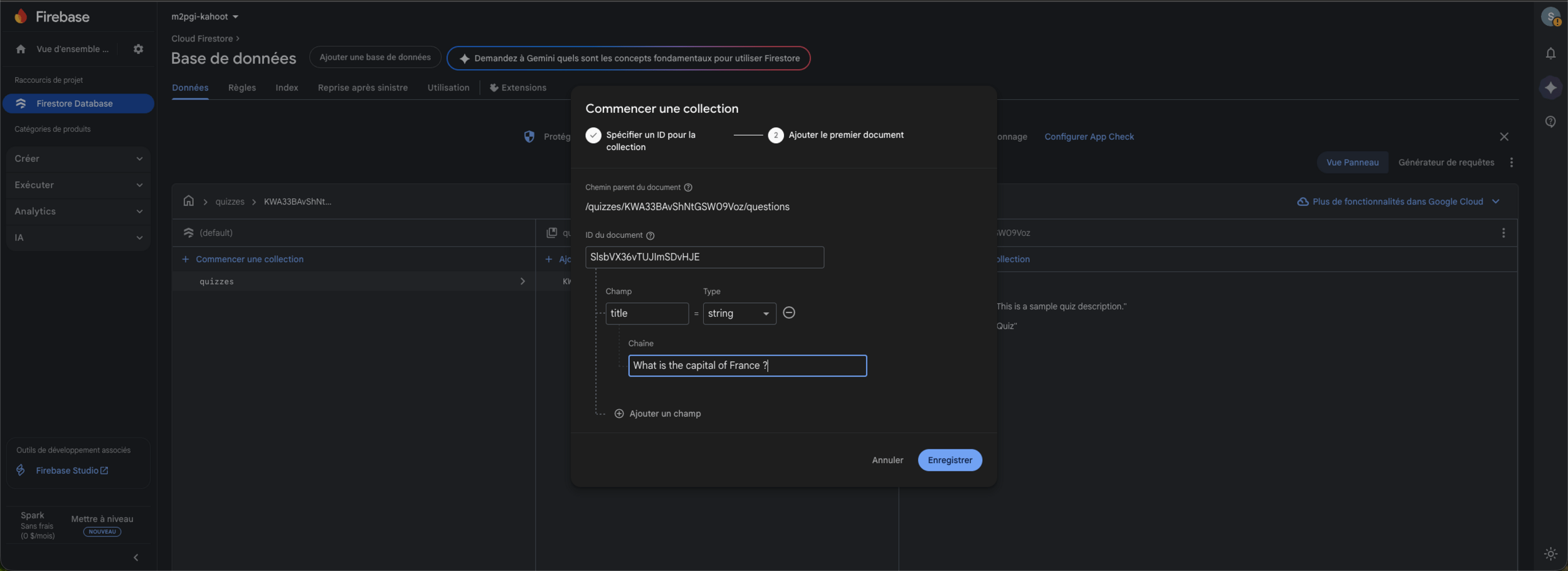Click the Extensions tab icon
The height and width of the screenshot is (571, 1568).
coord(494,88)
